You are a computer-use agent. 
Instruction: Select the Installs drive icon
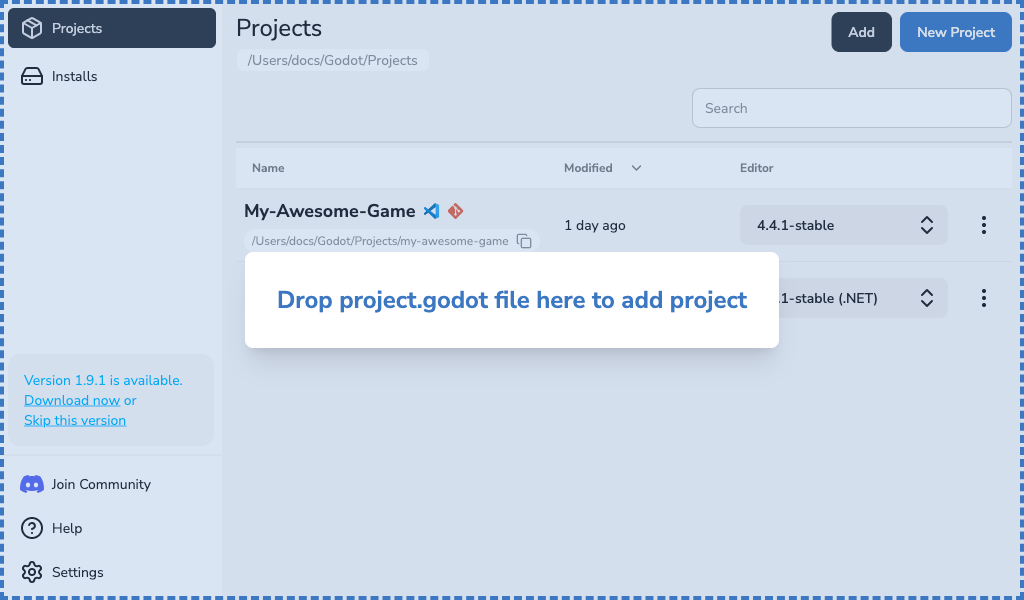point(31,75)
